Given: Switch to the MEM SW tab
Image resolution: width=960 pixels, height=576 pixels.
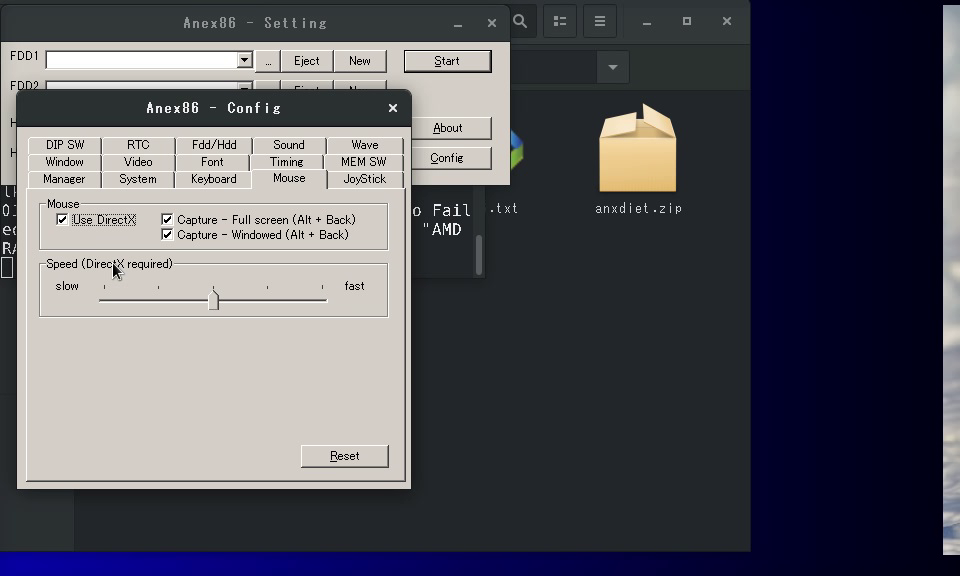Looking at the screenshot, I should (x=364, y=162).
